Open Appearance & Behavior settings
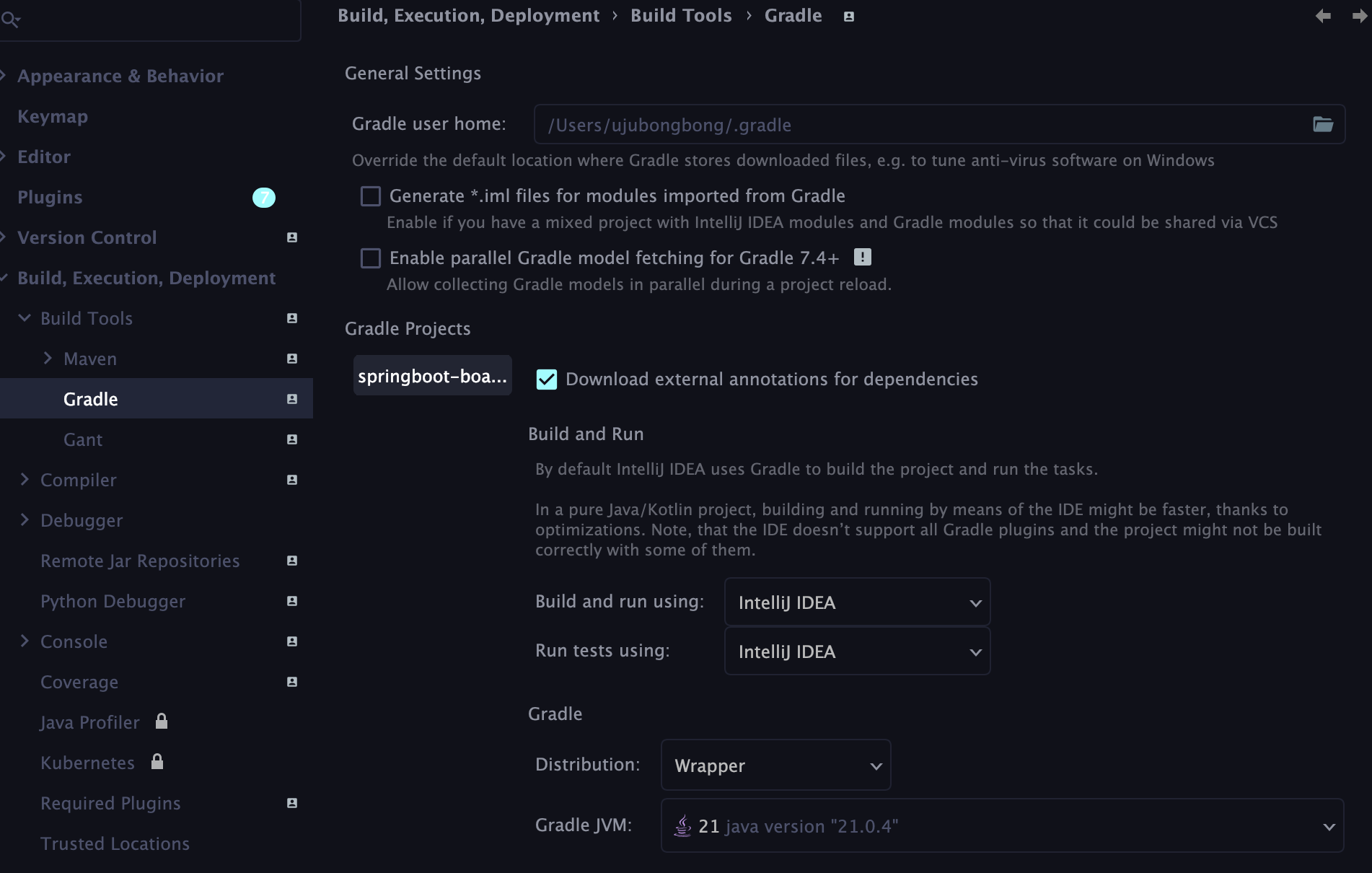1372x873 pixels. [x=120, y=76]
